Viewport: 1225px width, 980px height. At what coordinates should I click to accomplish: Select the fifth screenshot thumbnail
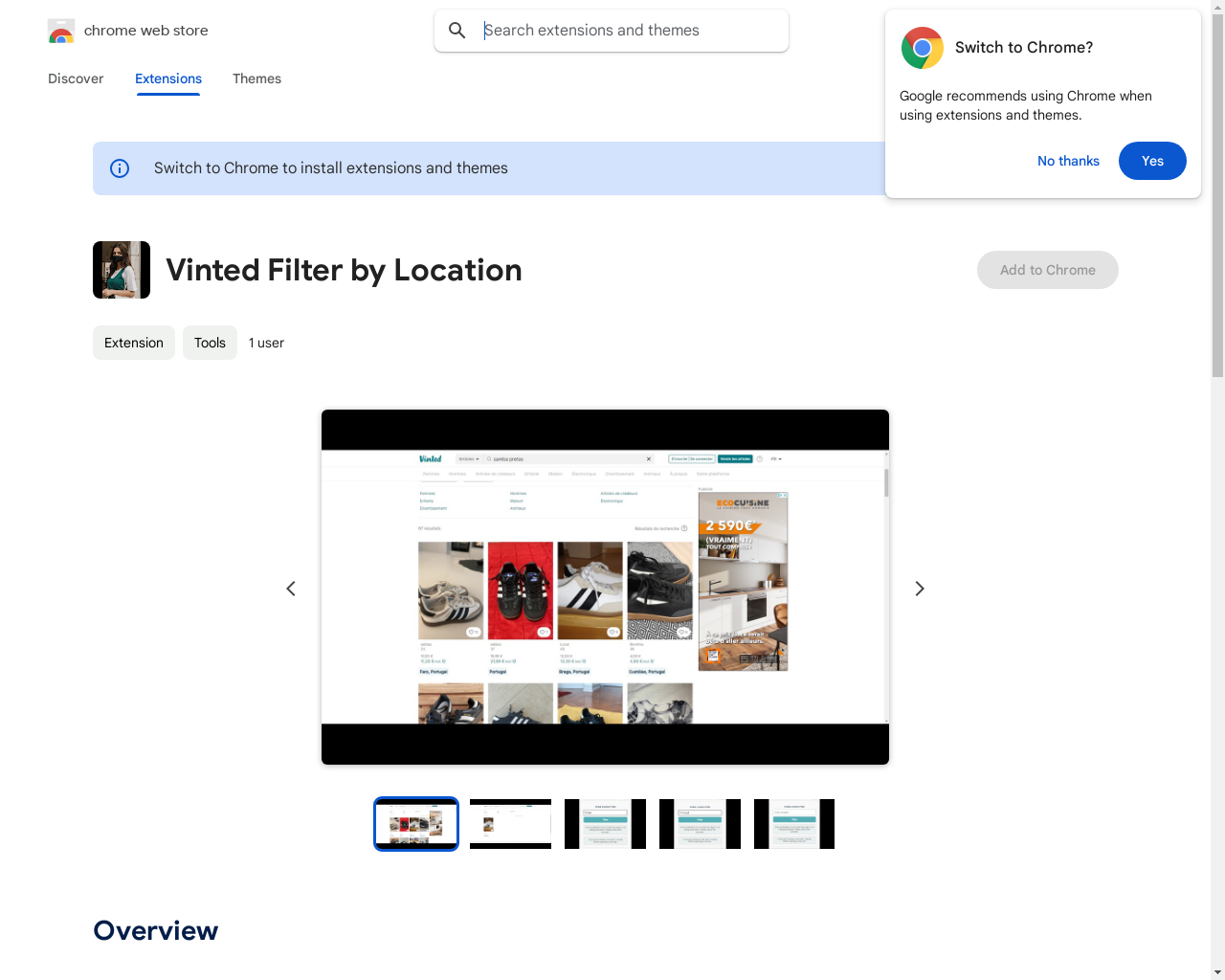[x=794, y=824]
